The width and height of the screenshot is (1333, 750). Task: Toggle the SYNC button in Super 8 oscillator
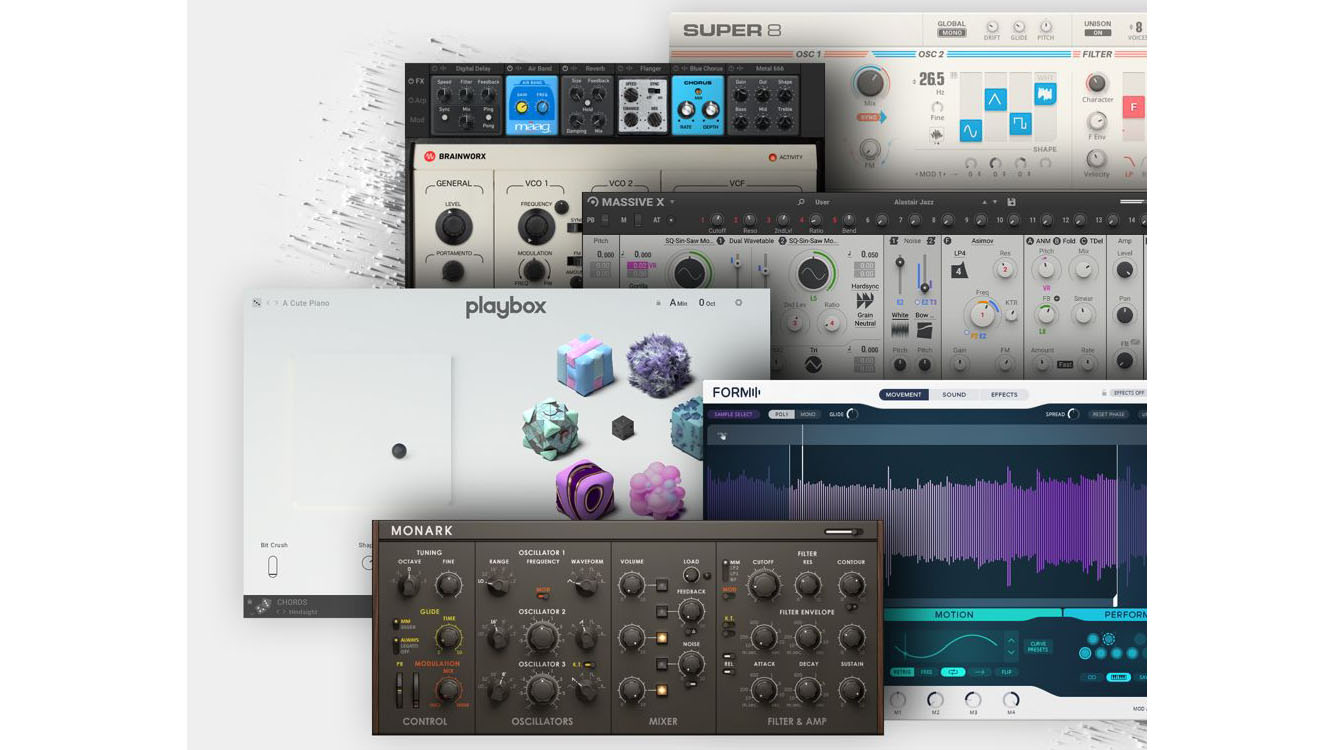click(x=871, y=118)
